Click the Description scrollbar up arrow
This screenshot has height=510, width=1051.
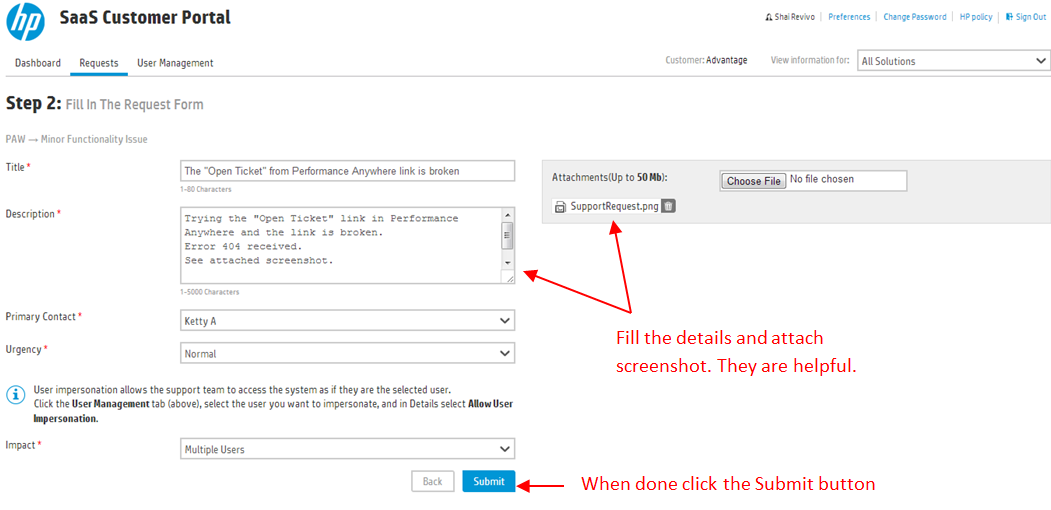click(x=507, y=214)
